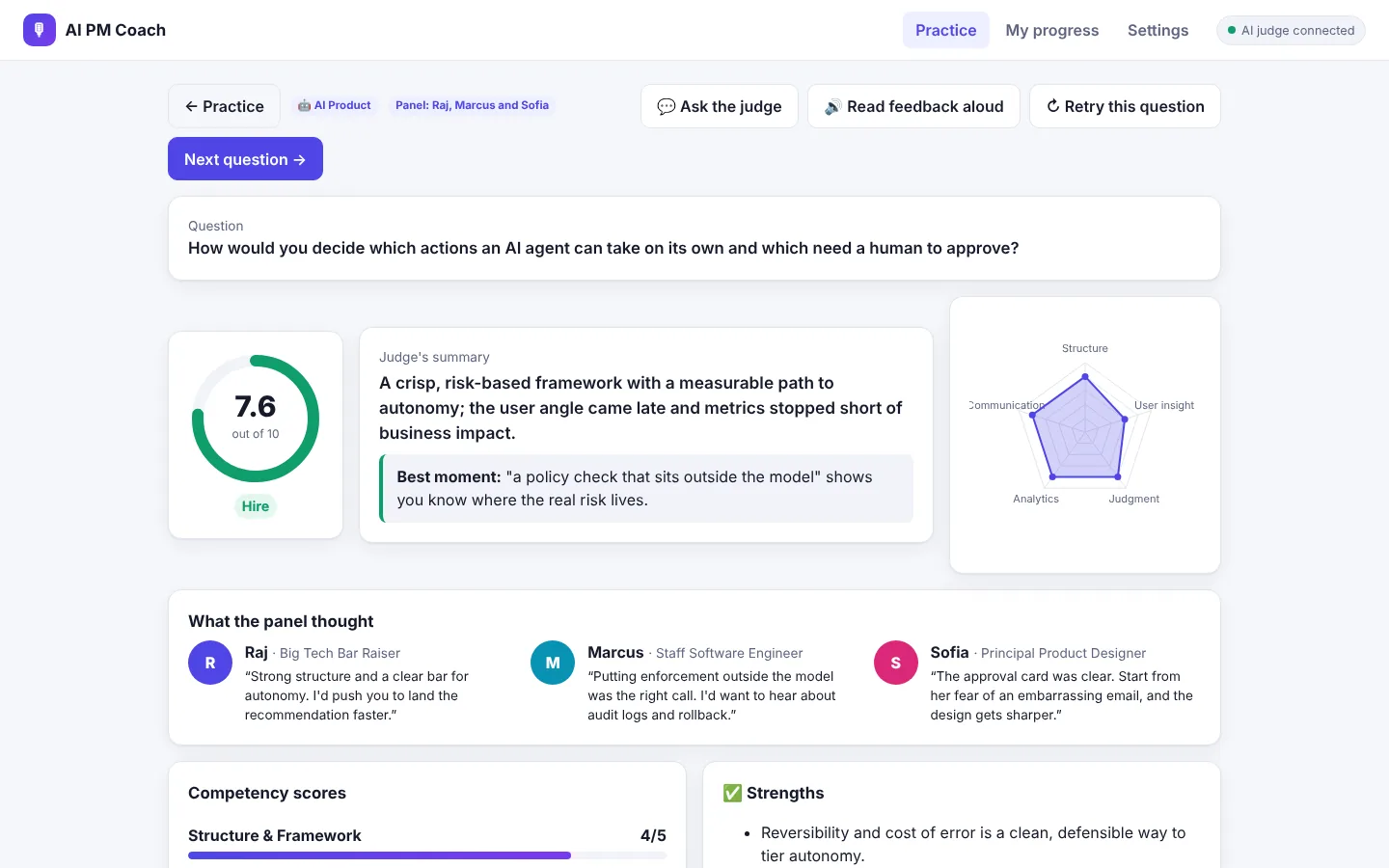The height and width of the screenshot is (868, 1389).
Task: Click the green checkmark beside Strengths
Action: point(732,793)
